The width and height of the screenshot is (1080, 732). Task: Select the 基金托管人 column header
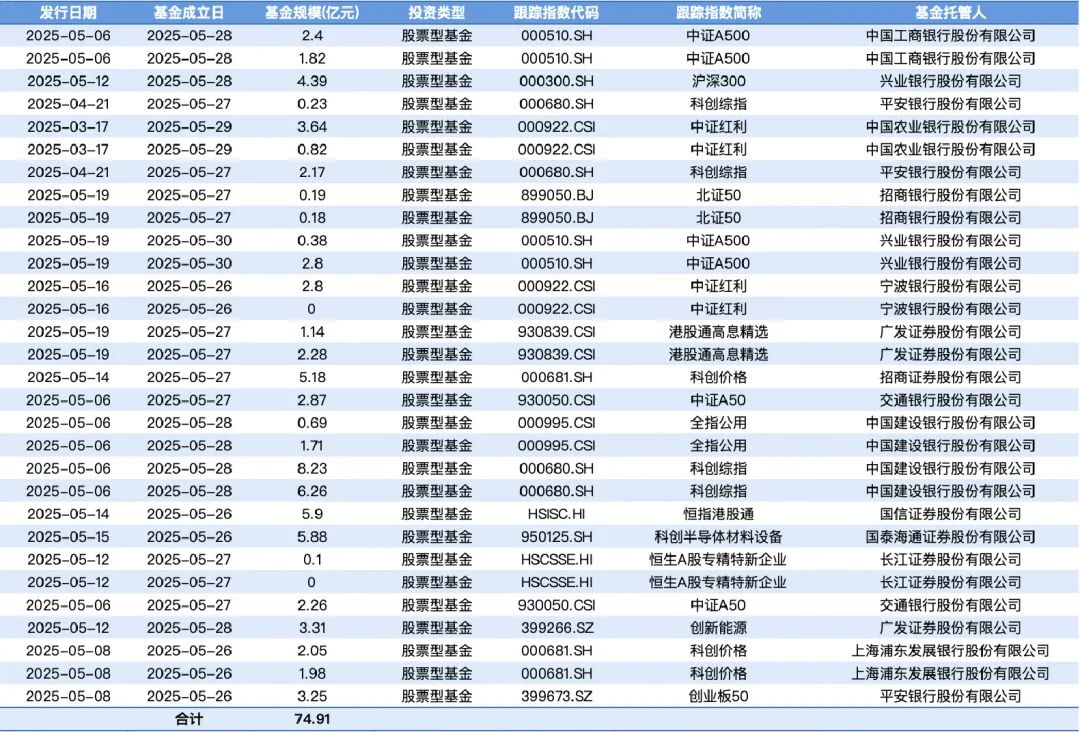[951, 12]
